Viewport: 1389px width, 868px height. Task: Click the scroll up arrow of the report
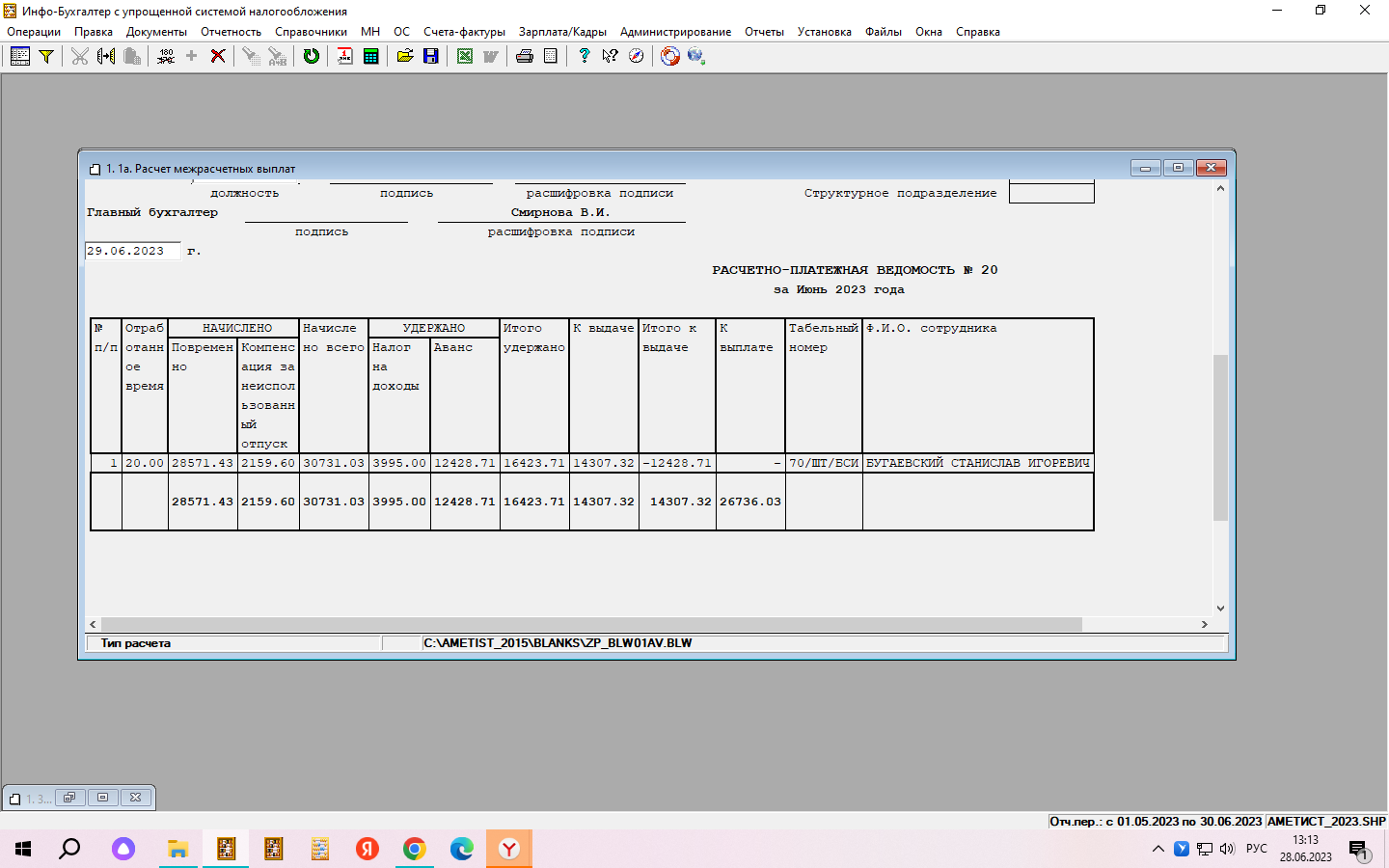[x=1220, y=188]
